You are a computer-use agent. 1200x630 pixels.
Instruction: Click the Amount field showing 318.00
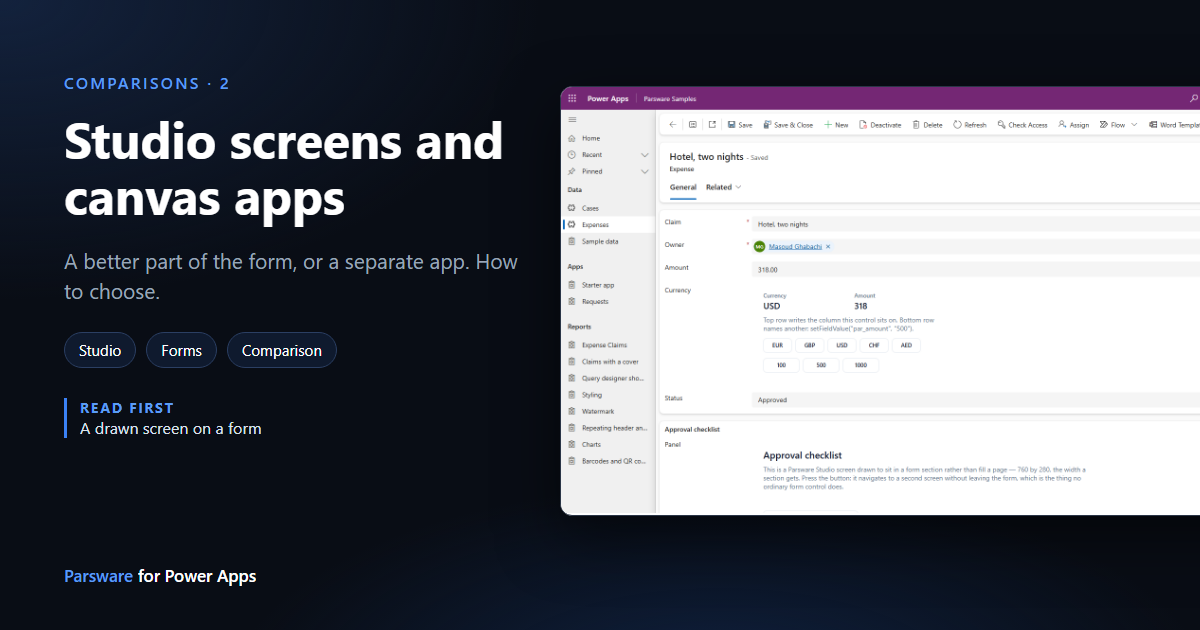[976, 269]
